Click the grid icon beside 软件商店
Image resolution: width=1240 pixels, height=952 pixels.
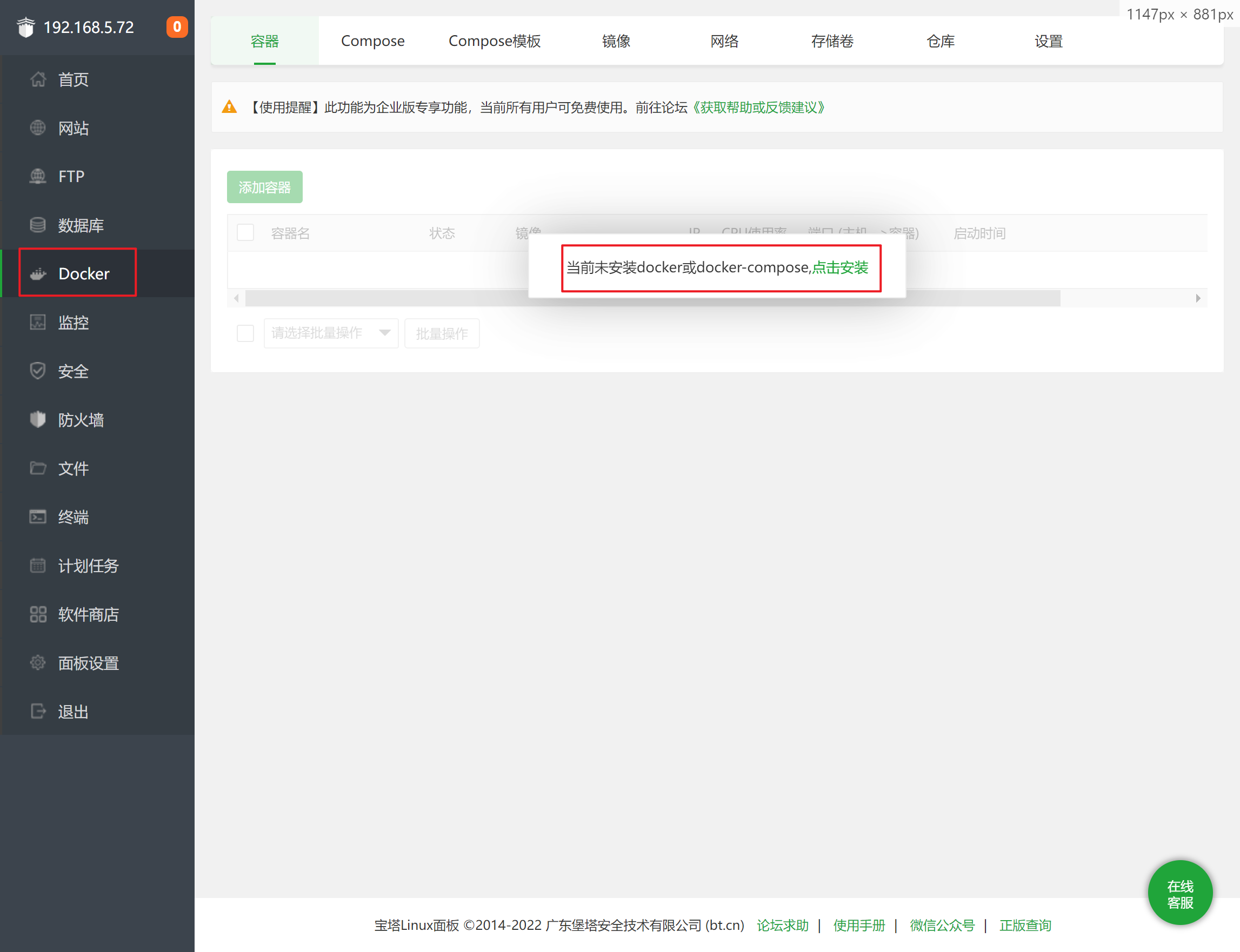(x=38, y=614)
